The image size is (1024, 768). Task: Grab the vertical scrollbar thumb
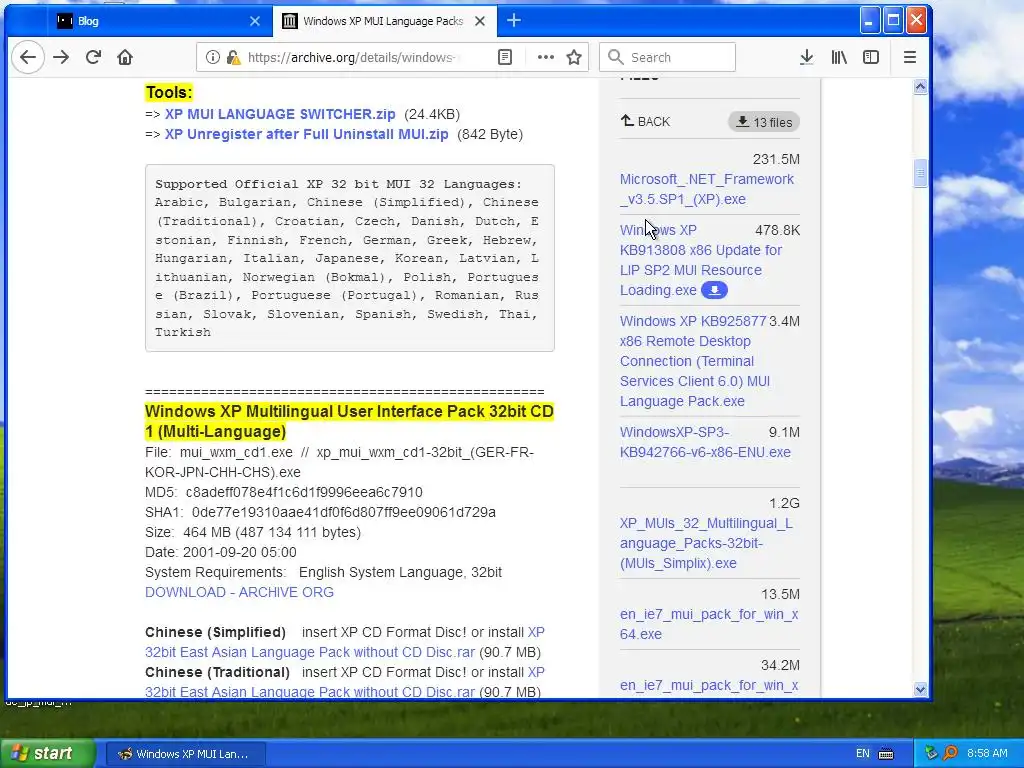(x=920, y=174)
